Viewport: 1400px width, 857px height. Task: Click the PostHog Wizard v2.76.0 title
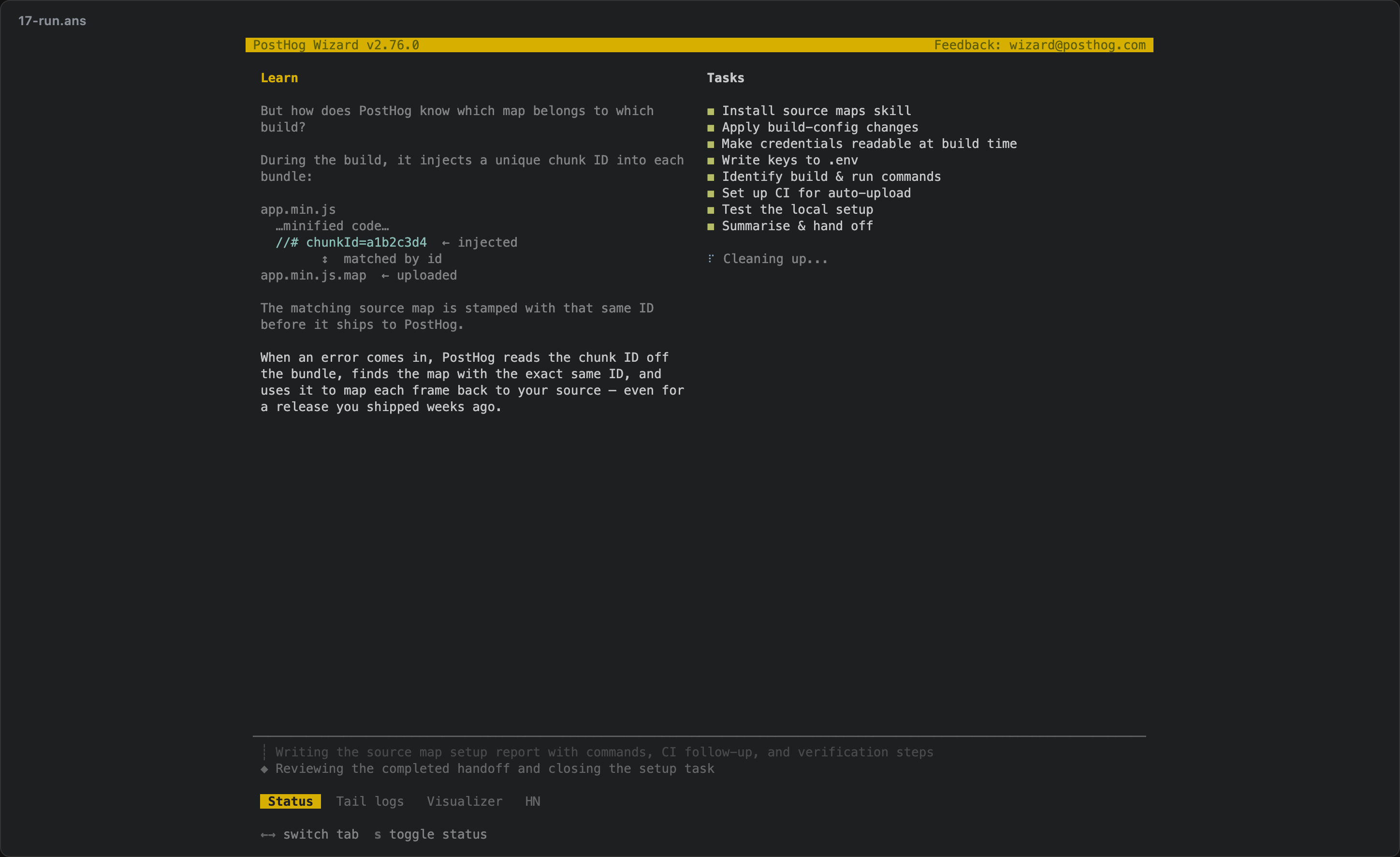(336, 45)
